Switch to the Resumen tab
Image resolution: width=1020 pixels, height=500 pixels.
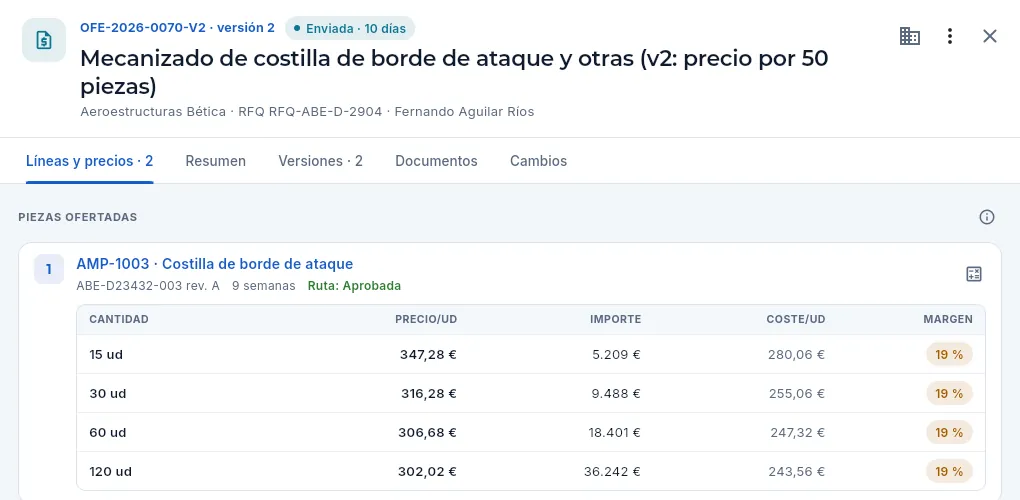click(x=215, y=161)
